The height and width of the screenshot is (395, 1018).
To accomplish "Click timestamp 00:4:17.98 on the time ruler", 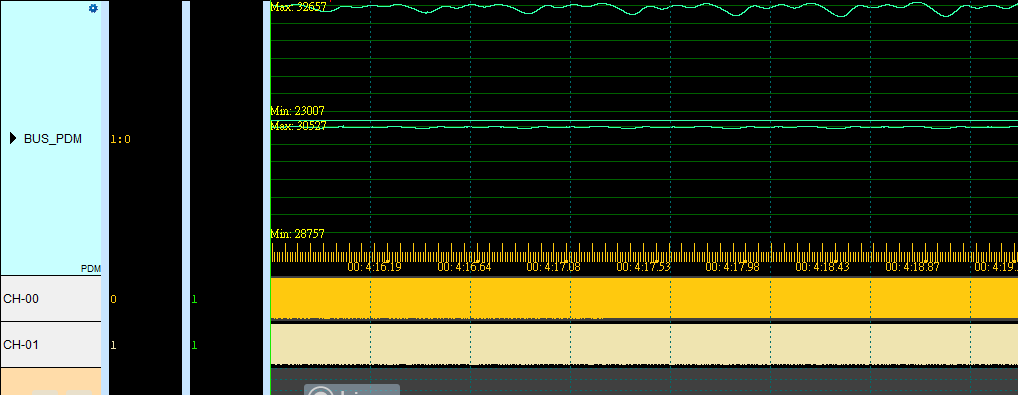I will click(x=732, y=267).
